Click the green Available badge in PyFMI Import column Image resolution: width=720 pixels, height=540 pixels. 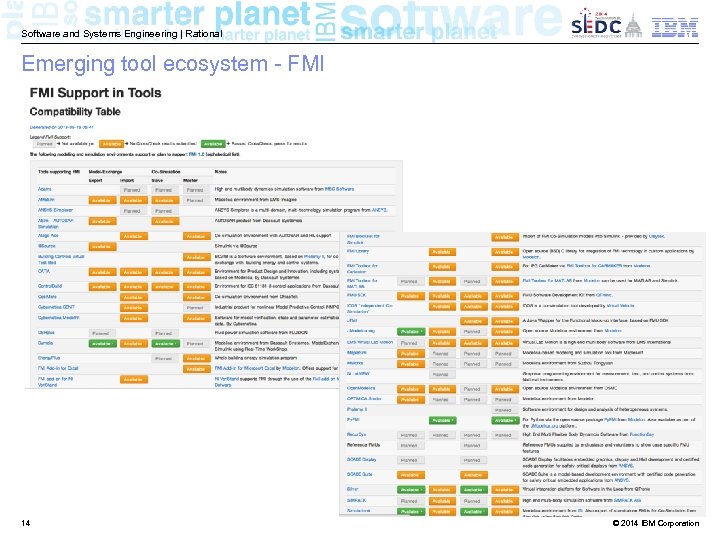point(442,420)
